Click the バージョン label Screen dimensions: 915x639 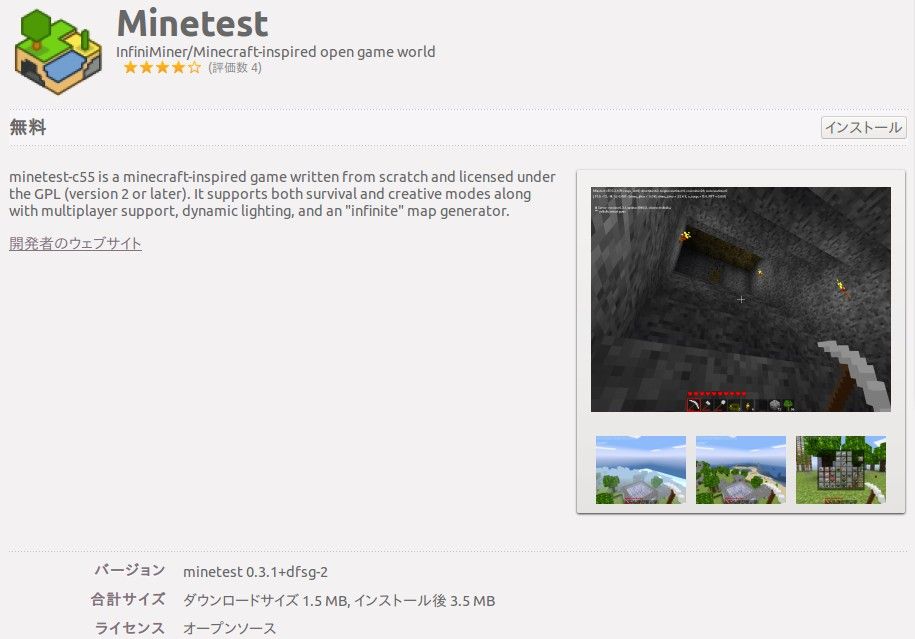[x=130, y=570]
